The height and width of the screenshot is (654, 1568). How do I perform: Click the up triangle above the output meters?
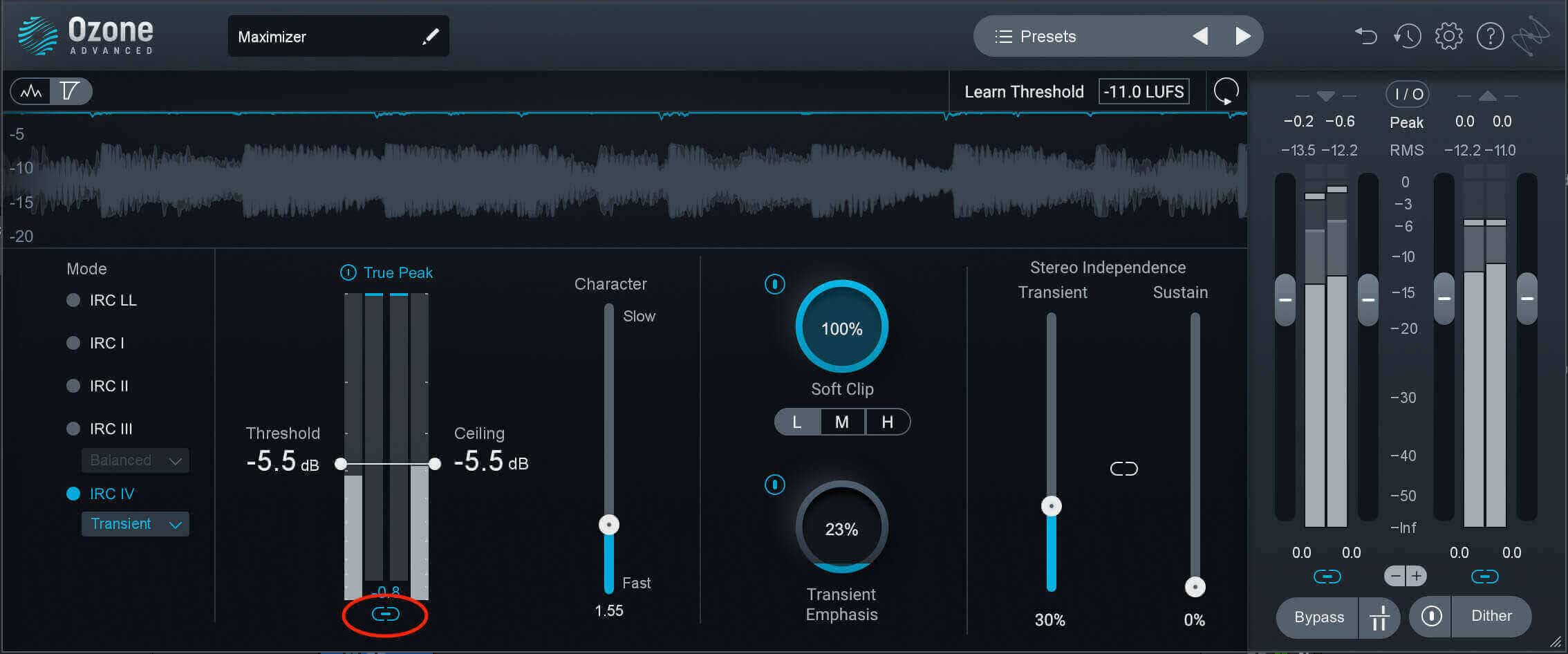(x=1487, y=96)
